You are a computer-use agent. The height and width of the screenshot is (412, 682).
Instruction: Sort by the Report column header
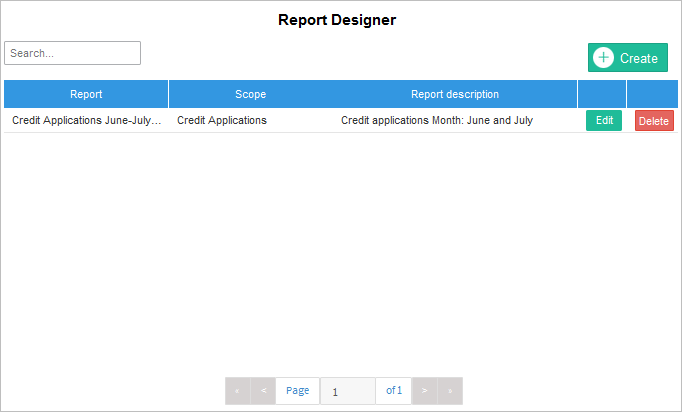[x=86, y=94]
